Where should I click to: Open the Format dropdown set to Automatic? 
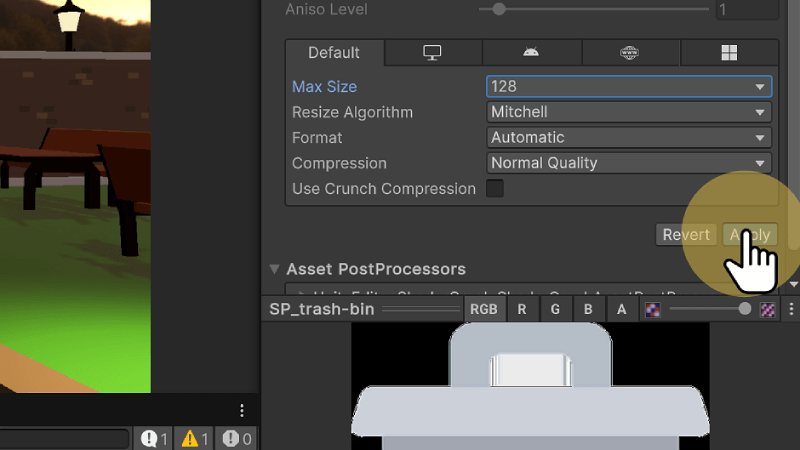pyautogui.click(x=629, y=138)
